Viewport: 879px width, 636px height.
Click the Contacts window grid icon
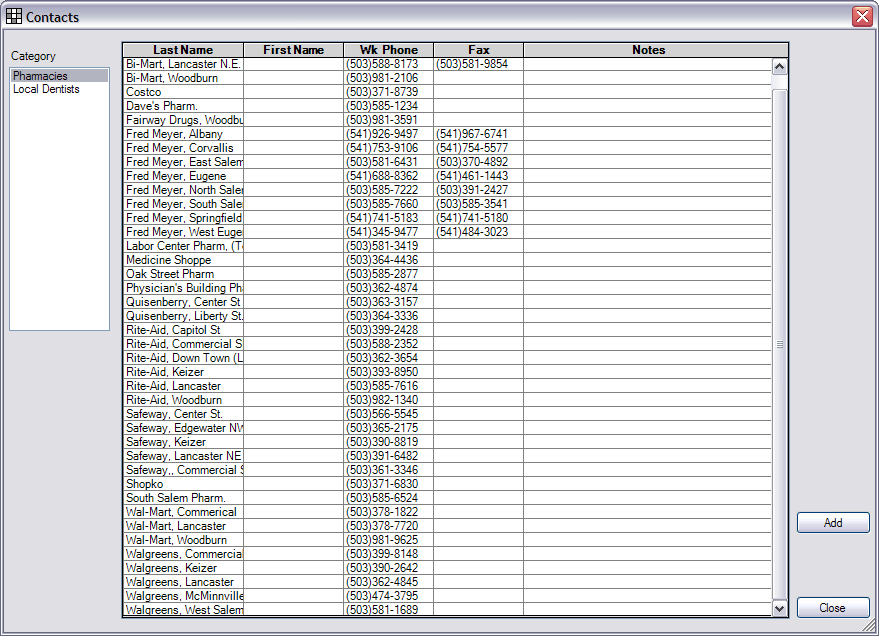tap(13, 17)
